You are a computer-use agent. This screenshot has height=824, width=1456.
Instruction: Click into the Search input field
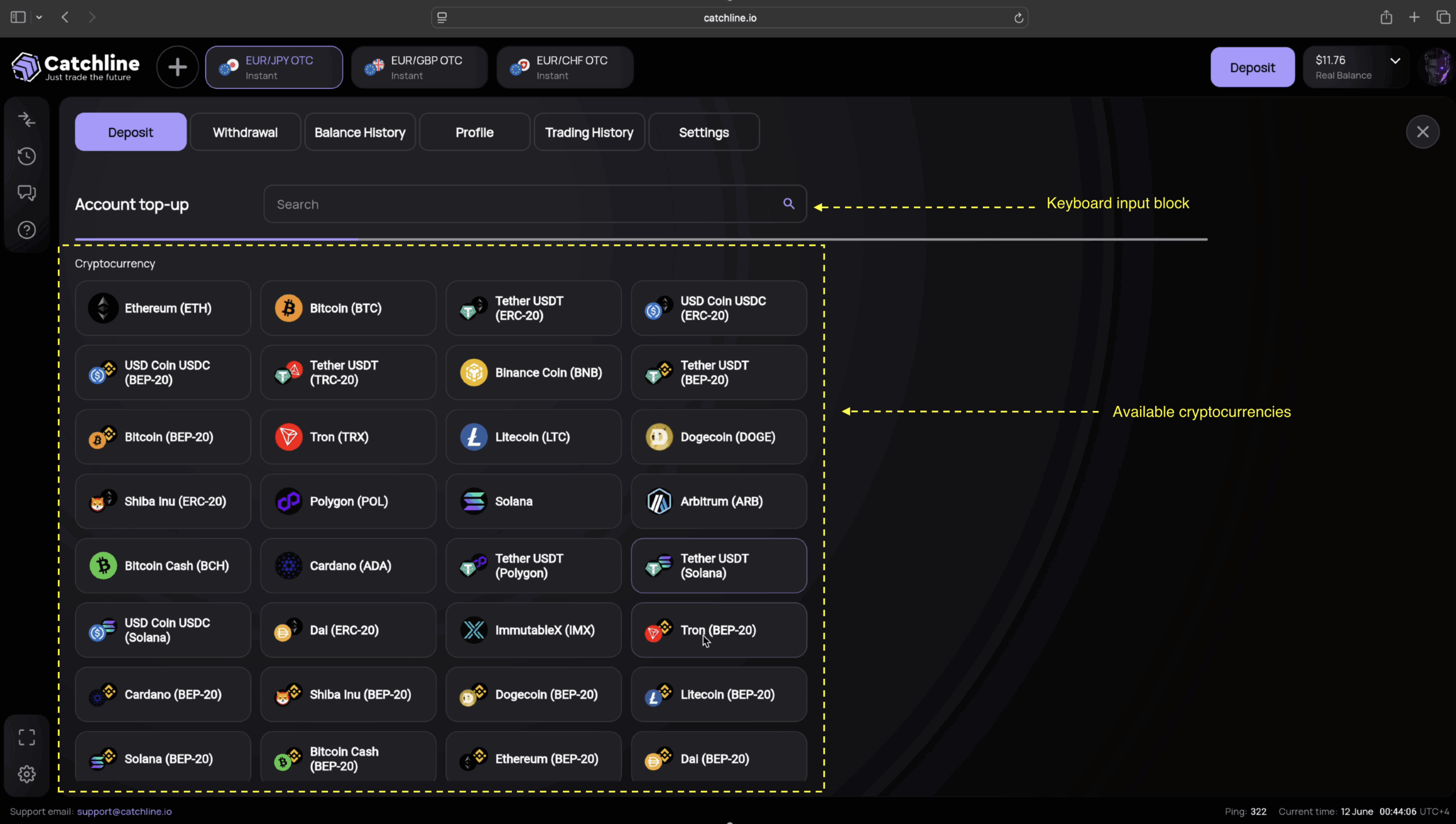(x=523, y=204)
